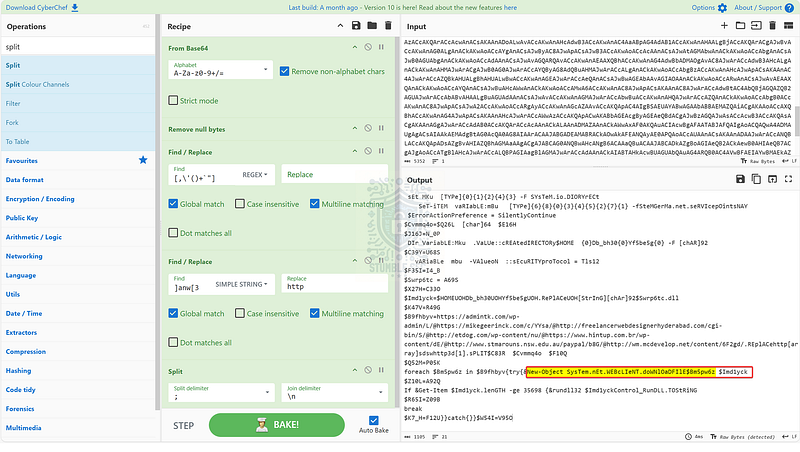Click the BAKE! button
The height and width of the screenshot is (452, 800).
pos(277,424)
